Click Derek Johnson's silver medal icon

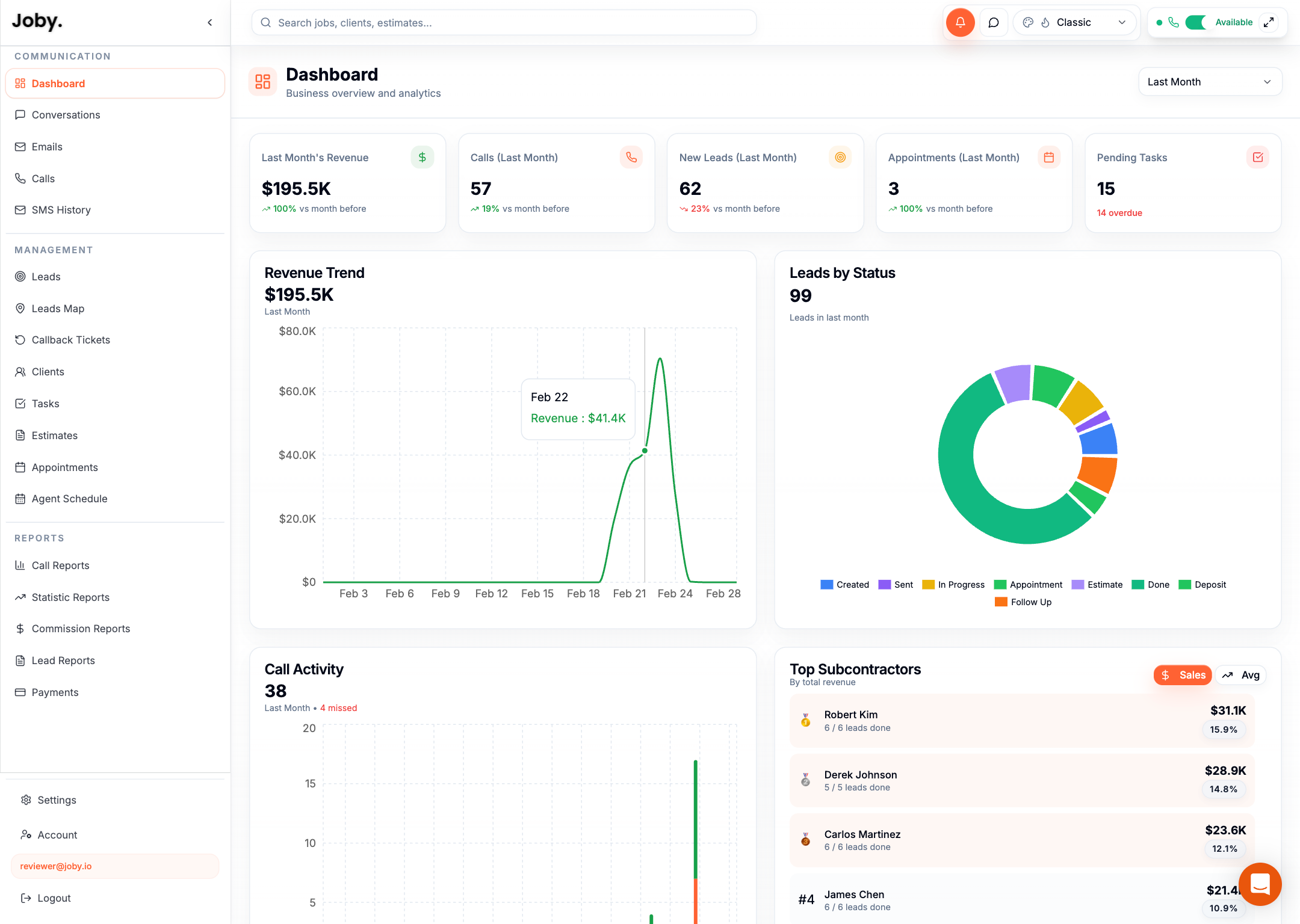805,780
